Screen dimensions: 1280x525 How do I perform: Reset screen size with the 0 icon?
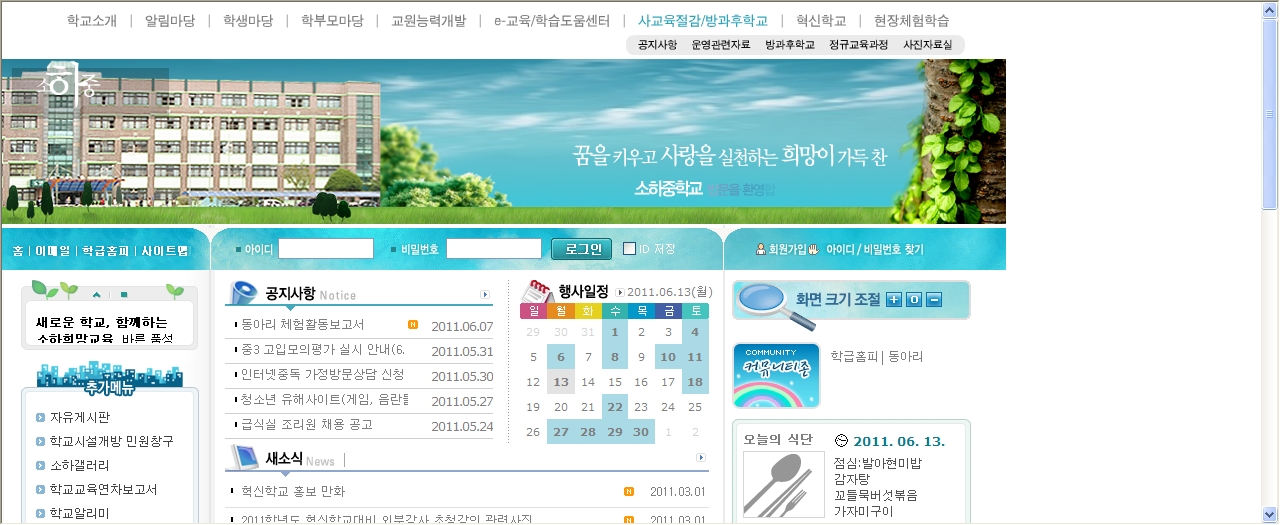point(914,300)
